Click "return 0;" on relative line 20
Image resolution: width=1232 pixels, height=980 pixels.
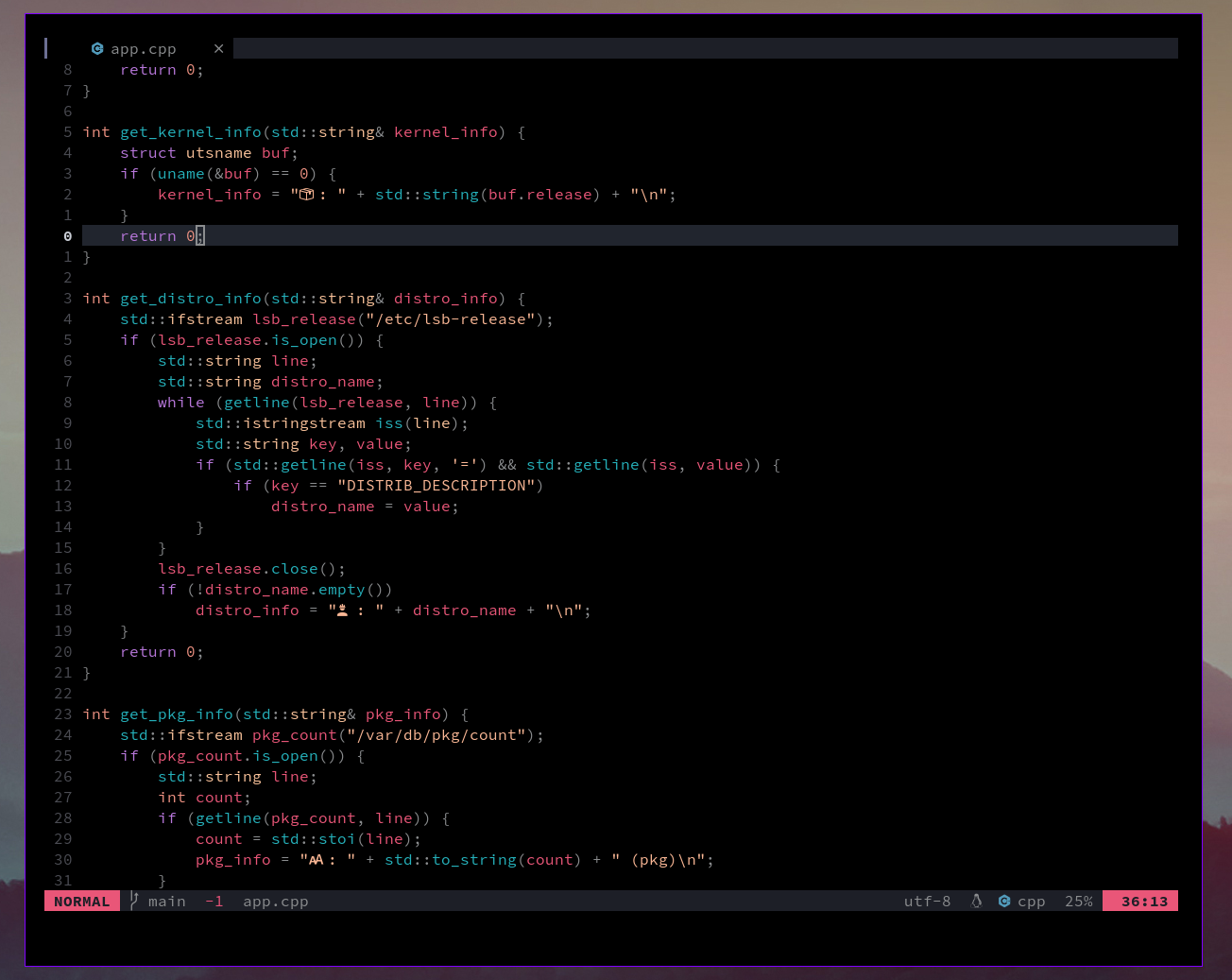coord(163,652)
